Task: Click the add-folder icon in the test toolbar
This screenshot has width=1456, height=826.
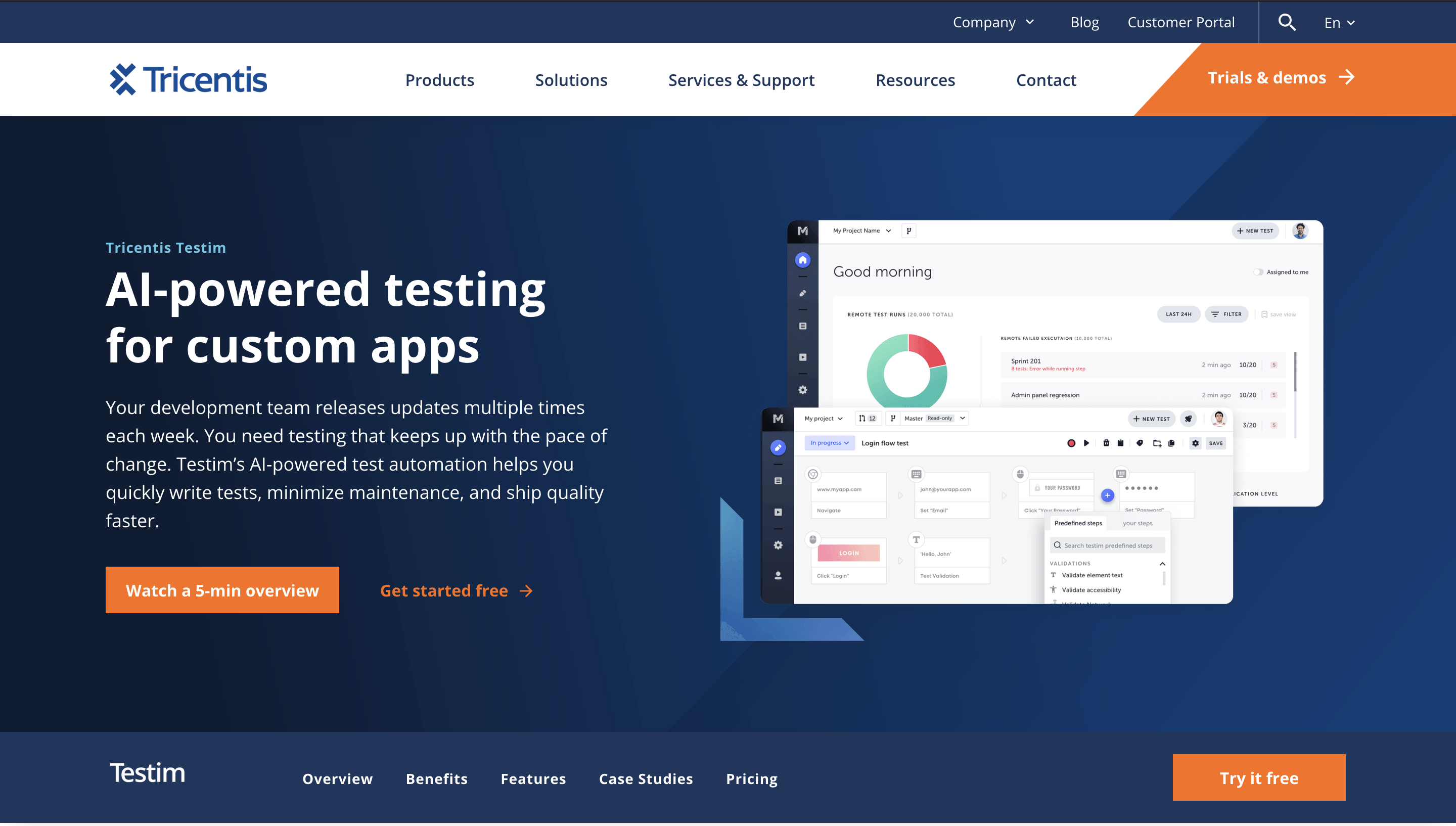Action: 1157,444
